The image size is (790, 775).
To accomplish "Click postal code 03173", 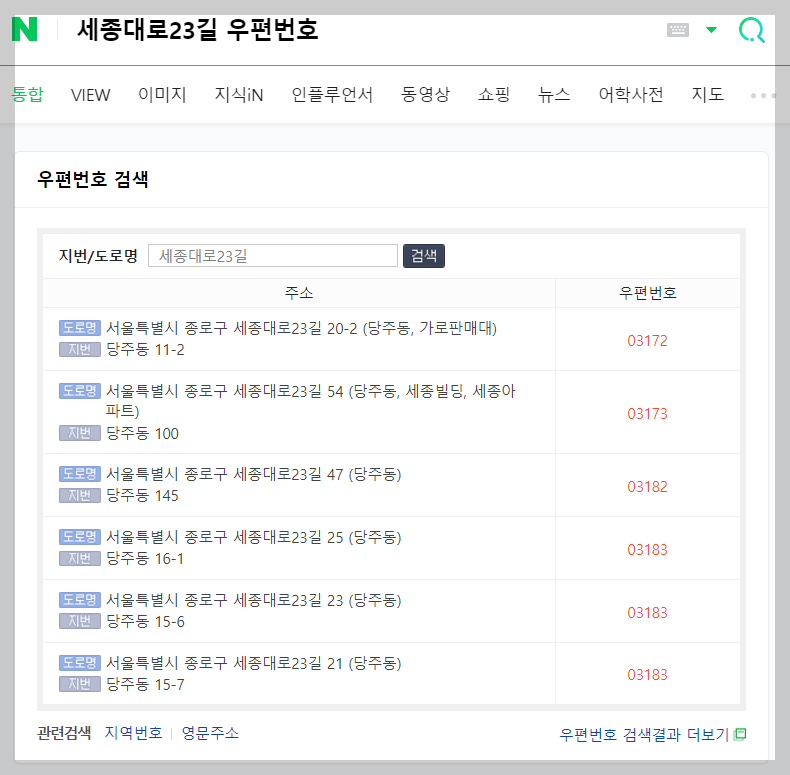I will (x=647, y=414).
